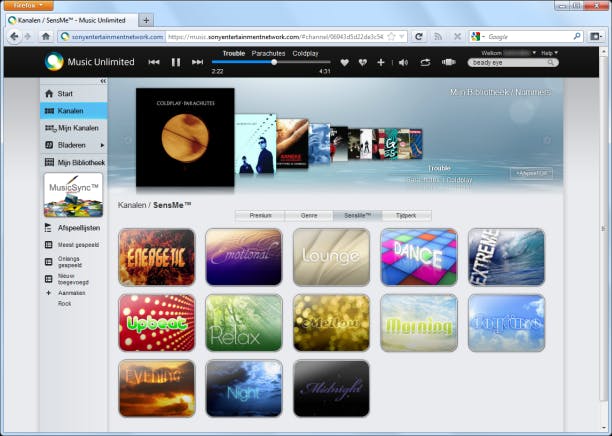The image size is (612, 436).
Task: Mute the volume speaker icon
Action: tap(403, 62)
